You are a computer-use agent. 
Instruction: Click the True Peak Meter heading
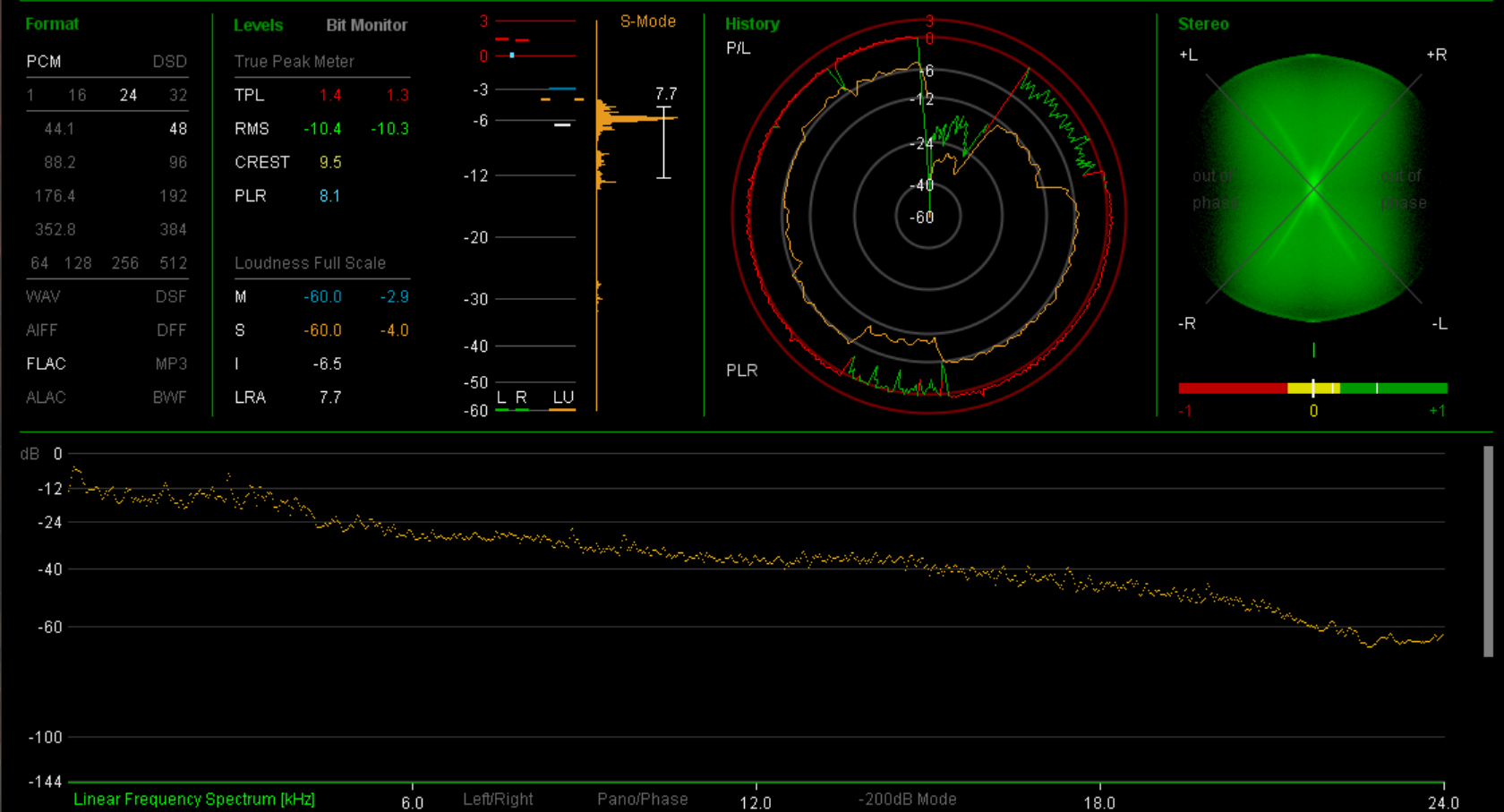(x=294, y=62)
